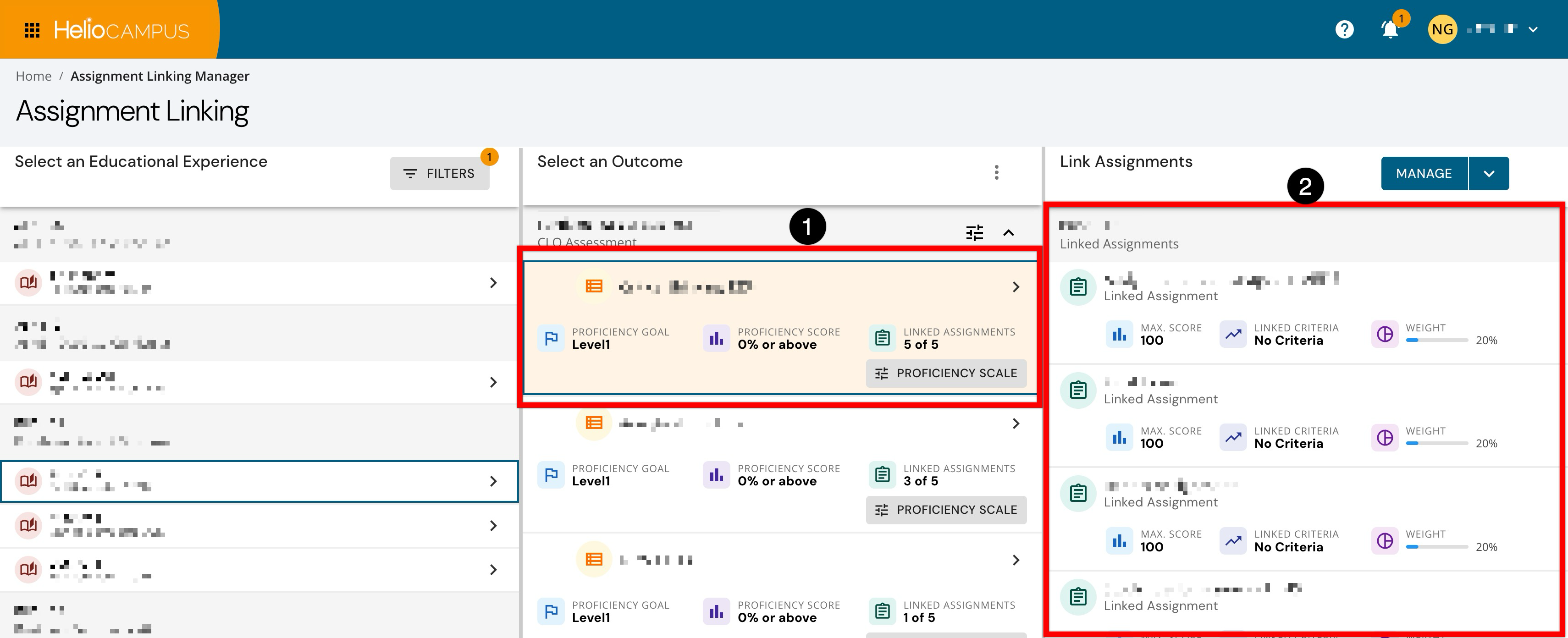Open the Select an Outcome kebab menu
The height and width of the screenshot is (638, 1568).
pyautogui.click(x=996, y=172)
